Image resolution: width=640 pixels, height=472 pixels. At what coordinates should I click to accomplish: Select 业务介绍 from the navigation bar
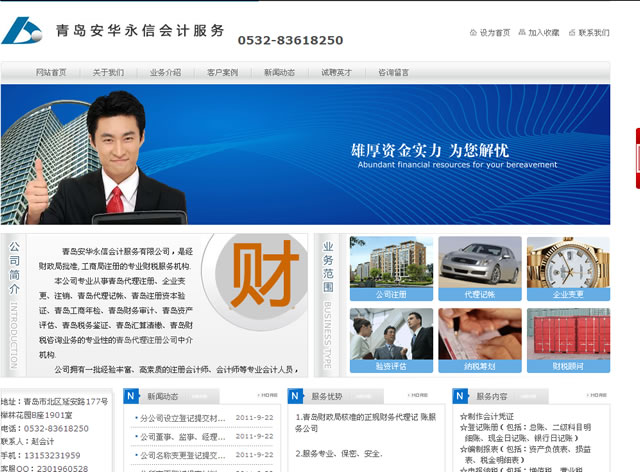pos(165,73)
